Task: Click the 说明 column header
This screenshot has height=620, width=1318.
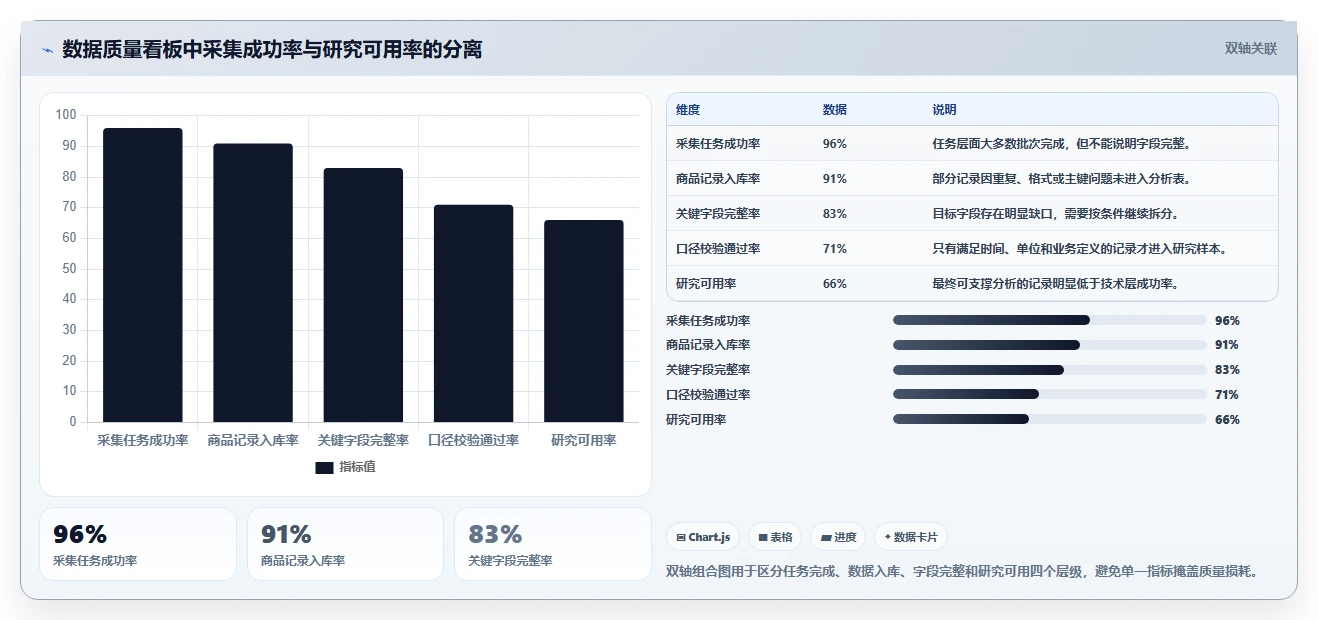Action: (x=945, y=109)
